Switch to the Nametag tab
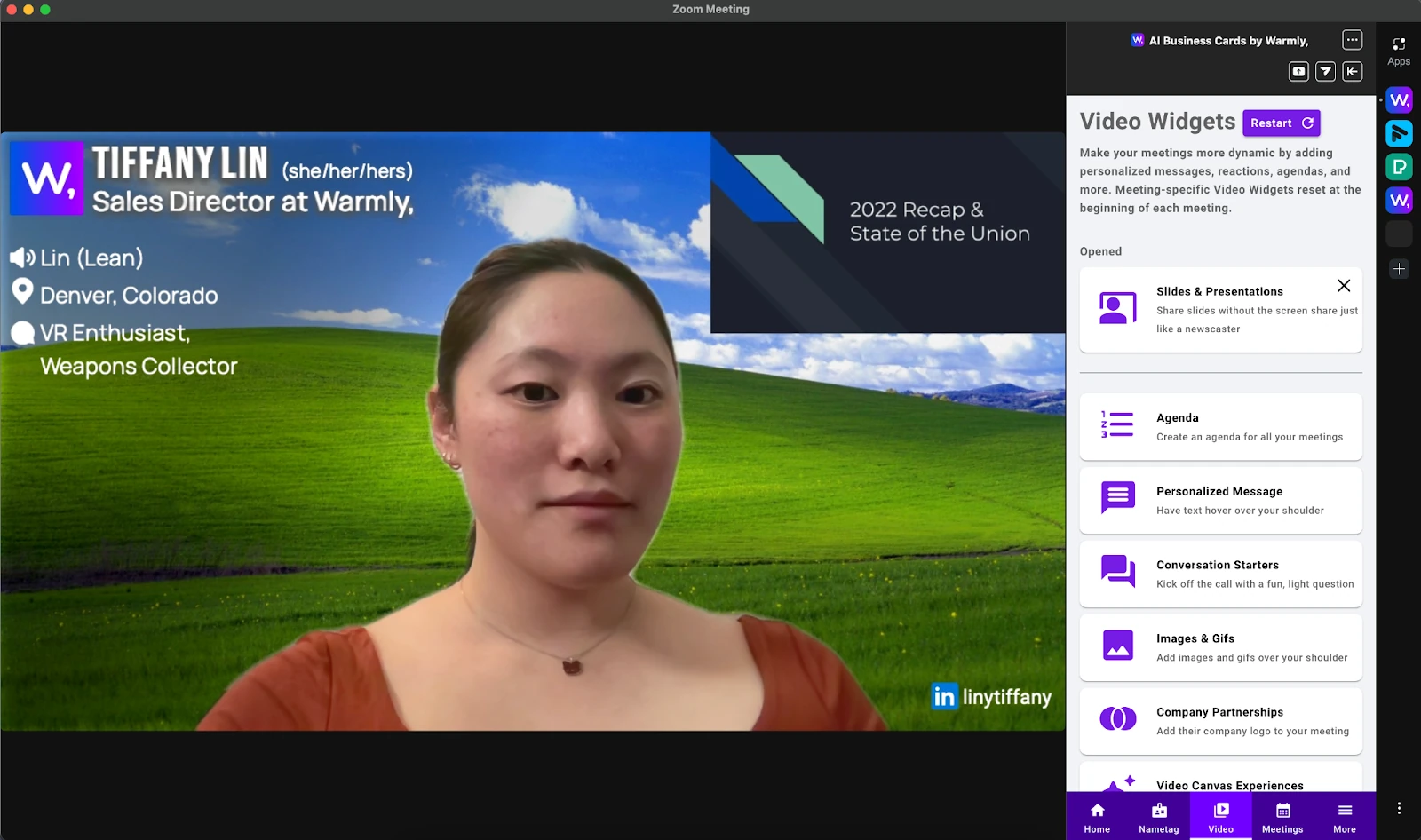1421x840 pixels. [1159, 817]
